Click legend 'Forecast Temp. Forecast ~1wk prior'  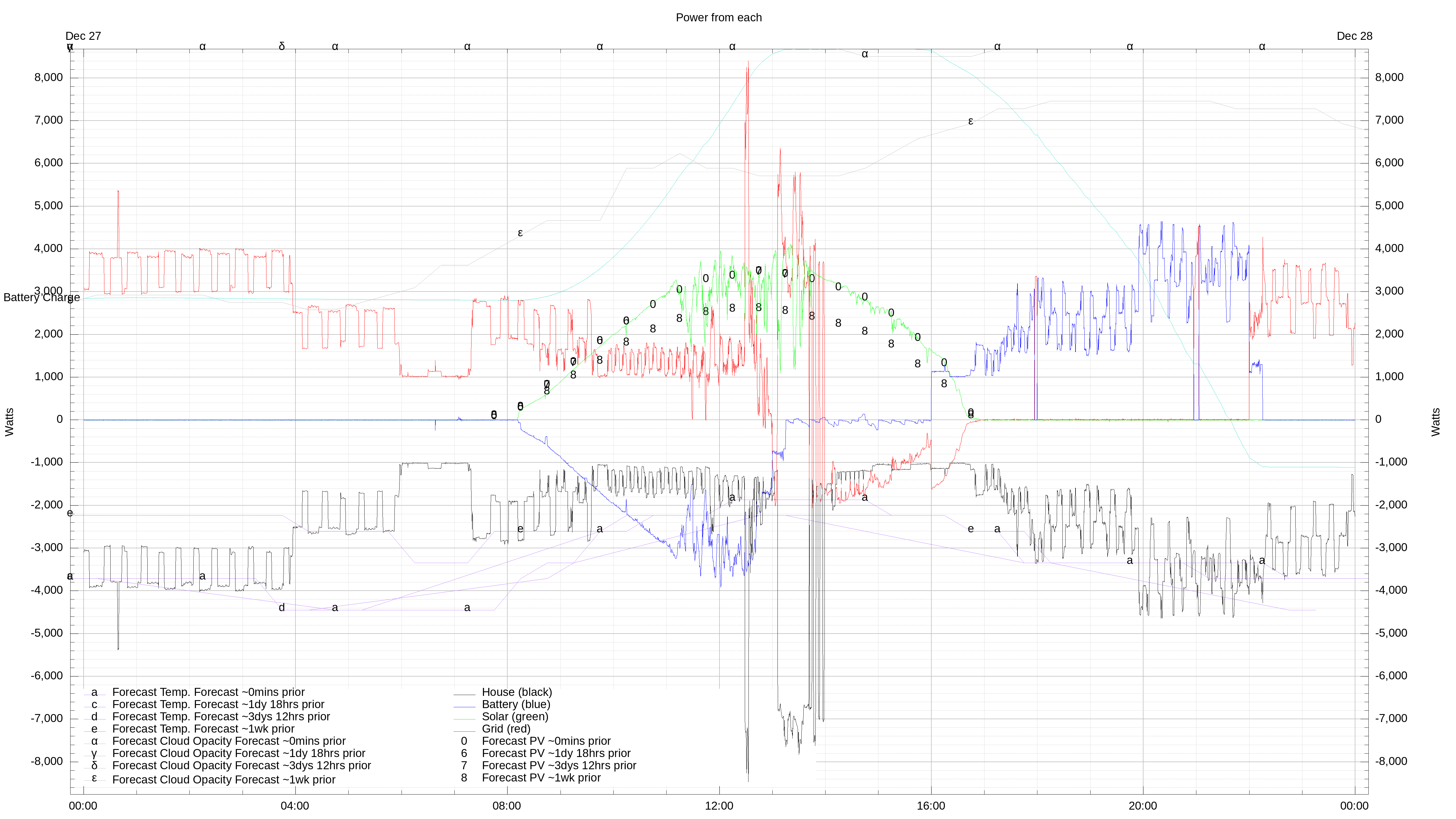pos(204,729)
